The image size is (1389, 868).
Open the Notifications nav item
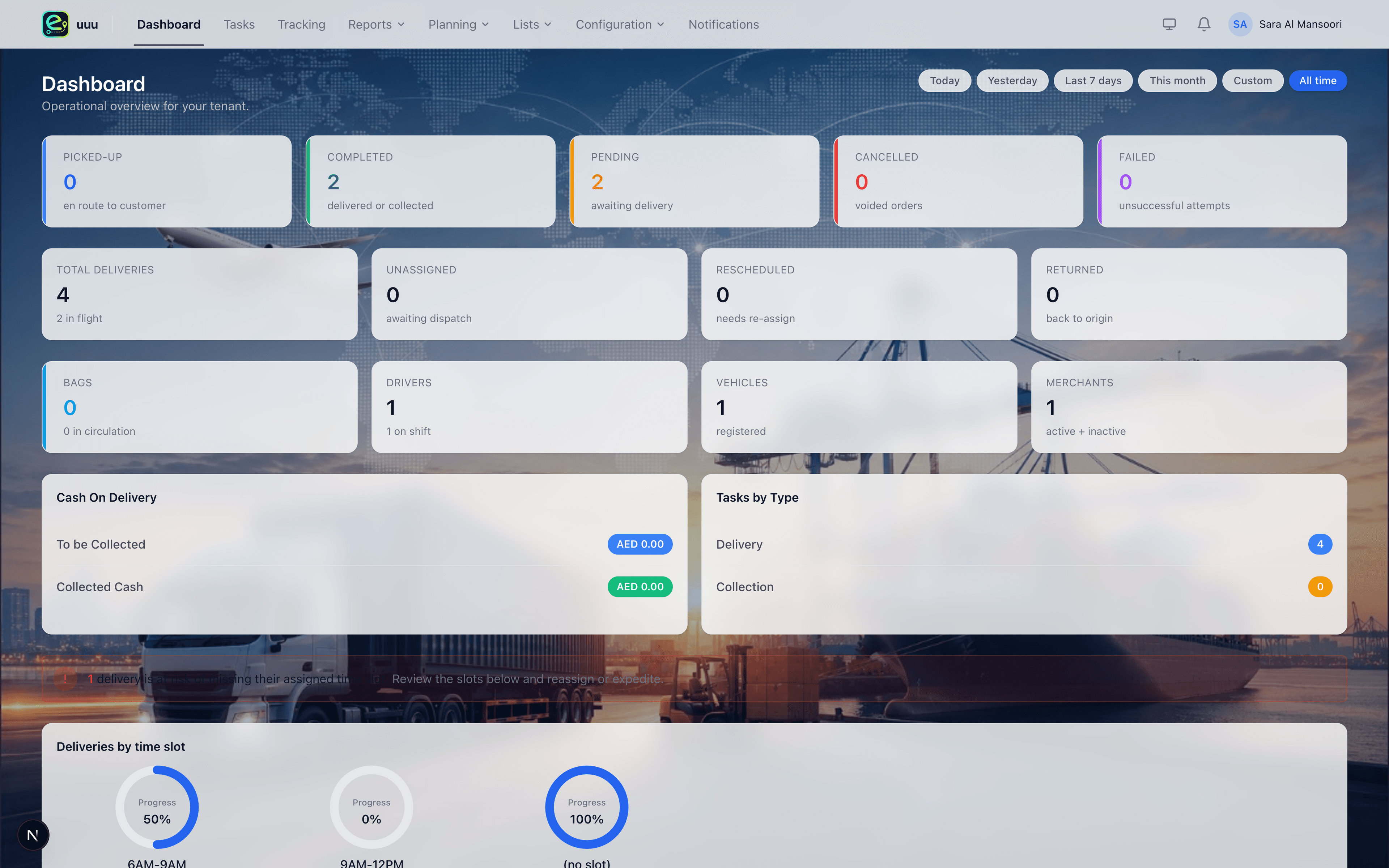[x=723, y=24]
